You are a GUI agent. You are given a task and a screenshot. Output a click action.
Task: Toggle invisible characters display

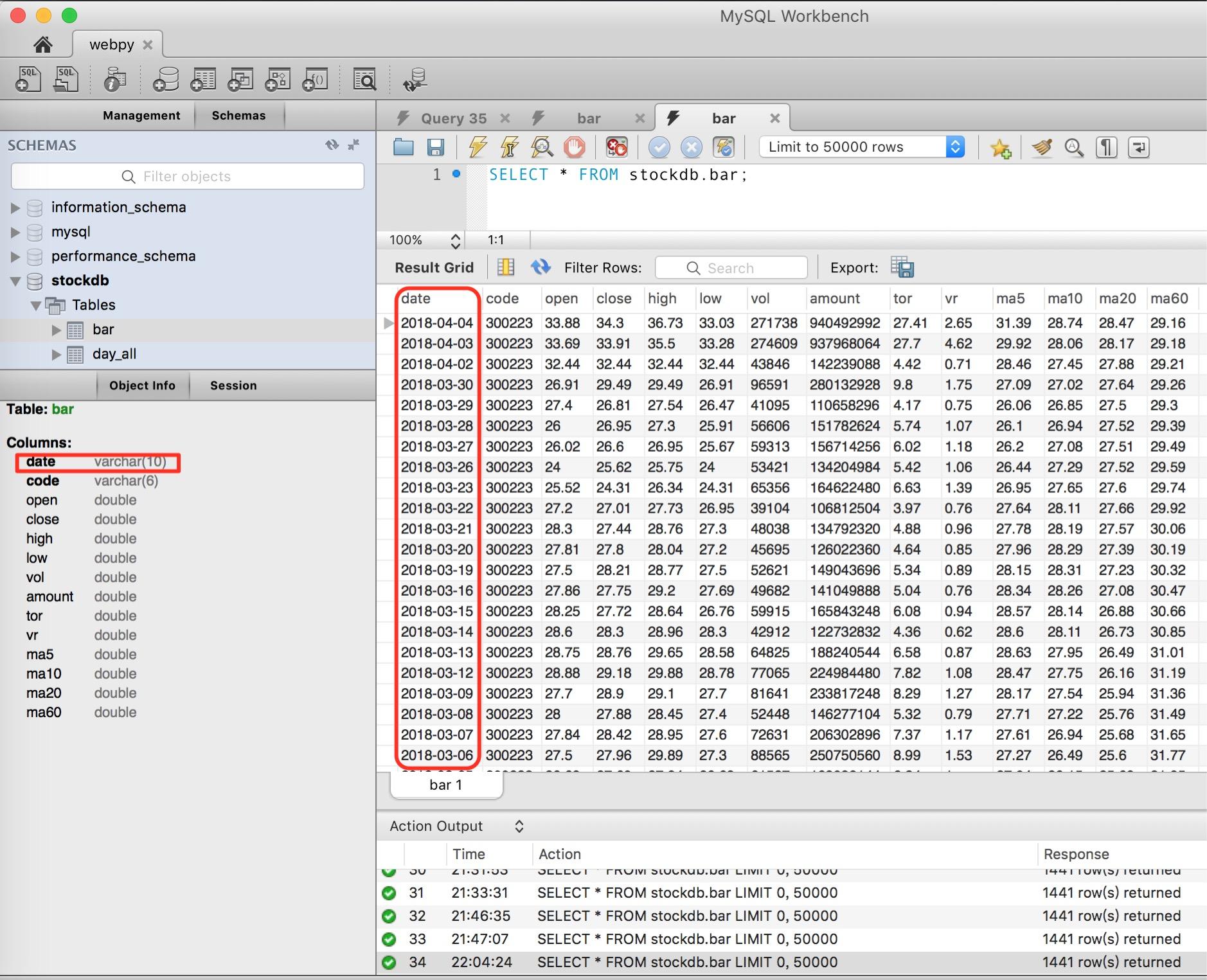point(1106,147)
